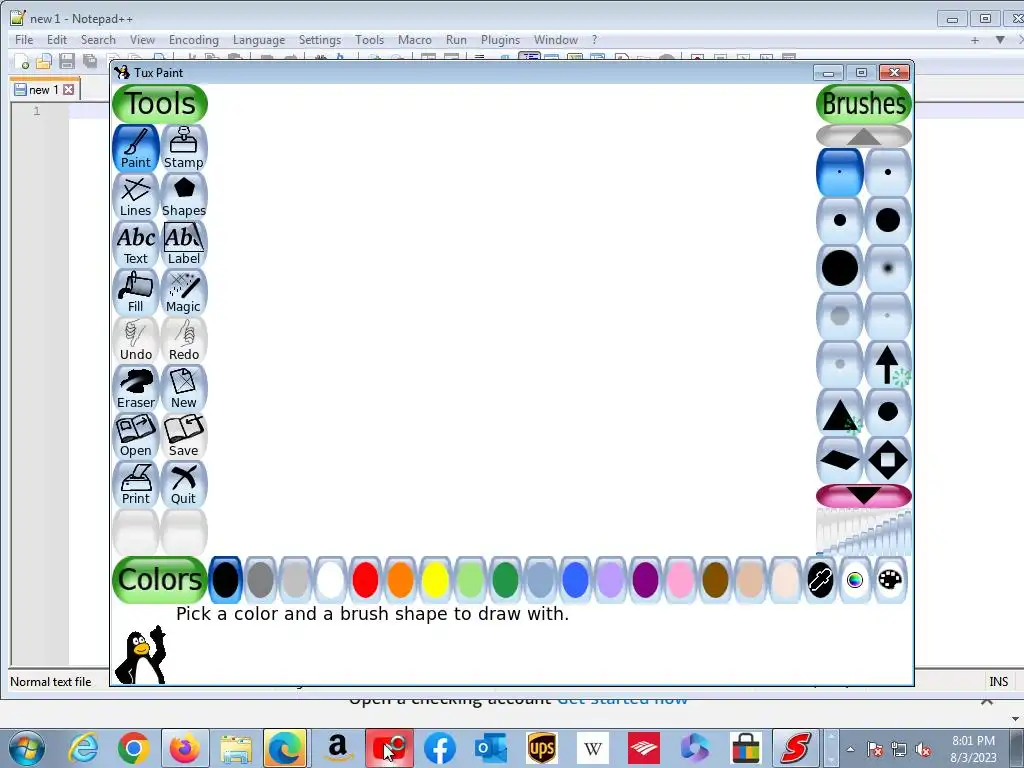Pick the bright blue color
This screenshot has width=1024, height=768.
click(575, 580)
